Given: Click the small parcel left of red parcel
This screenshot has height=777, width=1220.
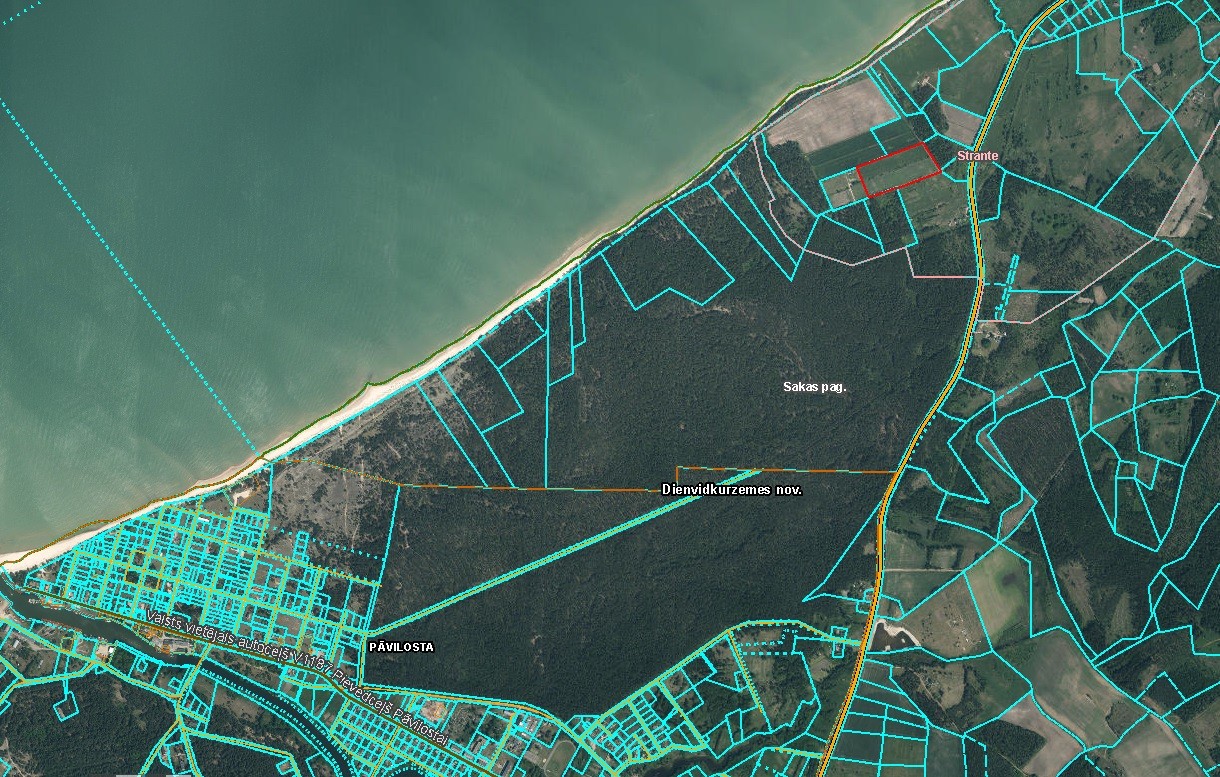Looking at the screenshot, I should (x=841, y=190).
